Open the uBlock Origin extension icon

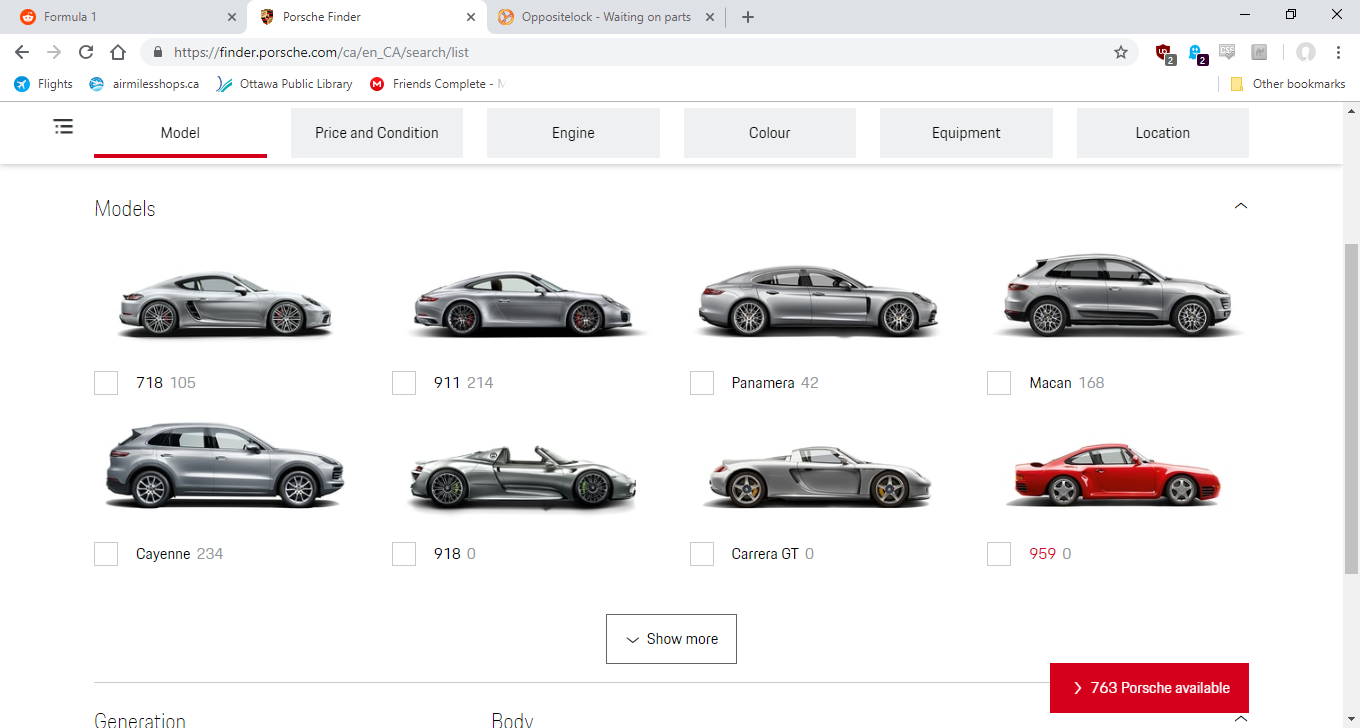click(1165, 53)
